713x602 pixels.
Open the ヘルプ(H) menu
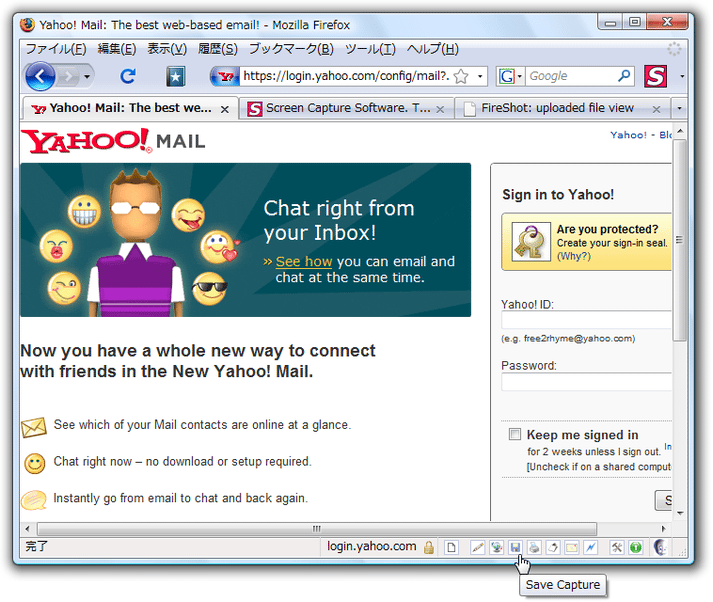click(432, 49)
